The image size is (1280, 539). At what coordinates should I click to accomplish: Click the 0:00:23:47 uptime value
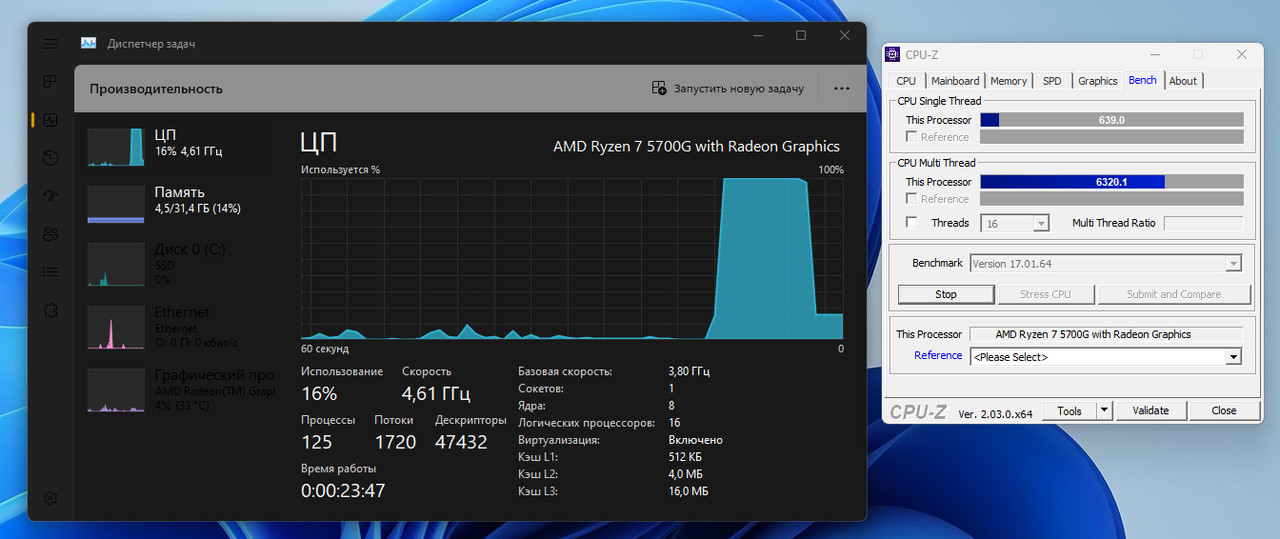[343, 490]
